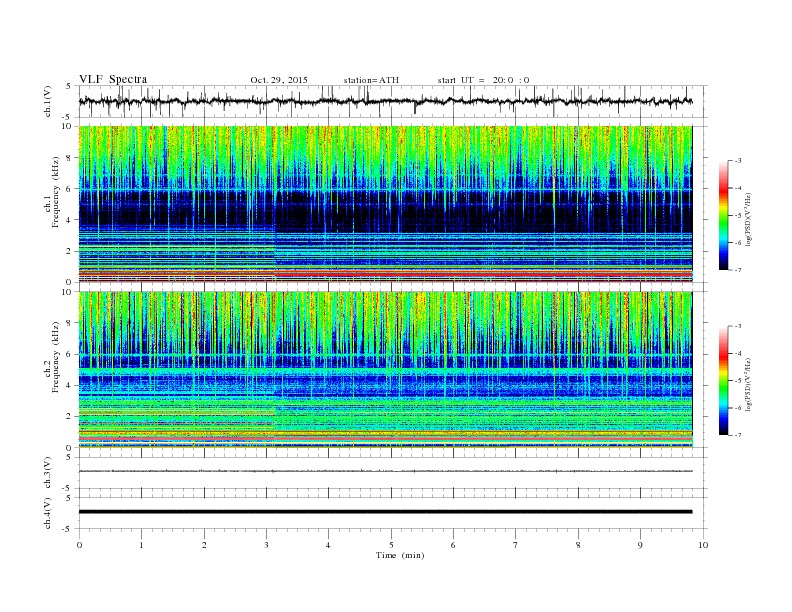The image size is (792, 612).
Task: Click the "2" tick label on the time axis
Action: (x=204, y=545)
